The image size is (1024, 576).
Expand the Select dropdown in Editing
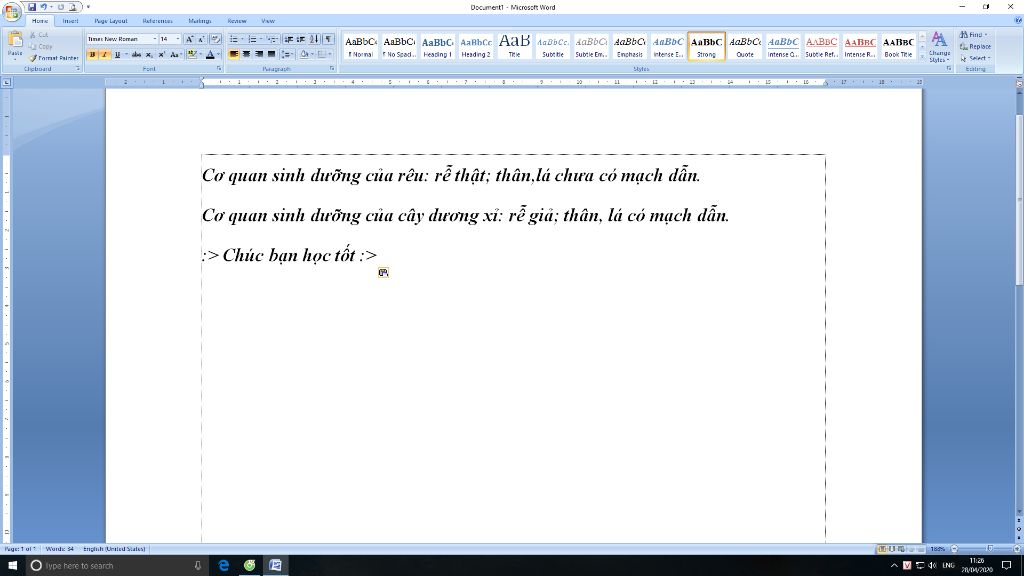[x=976, y=58]
